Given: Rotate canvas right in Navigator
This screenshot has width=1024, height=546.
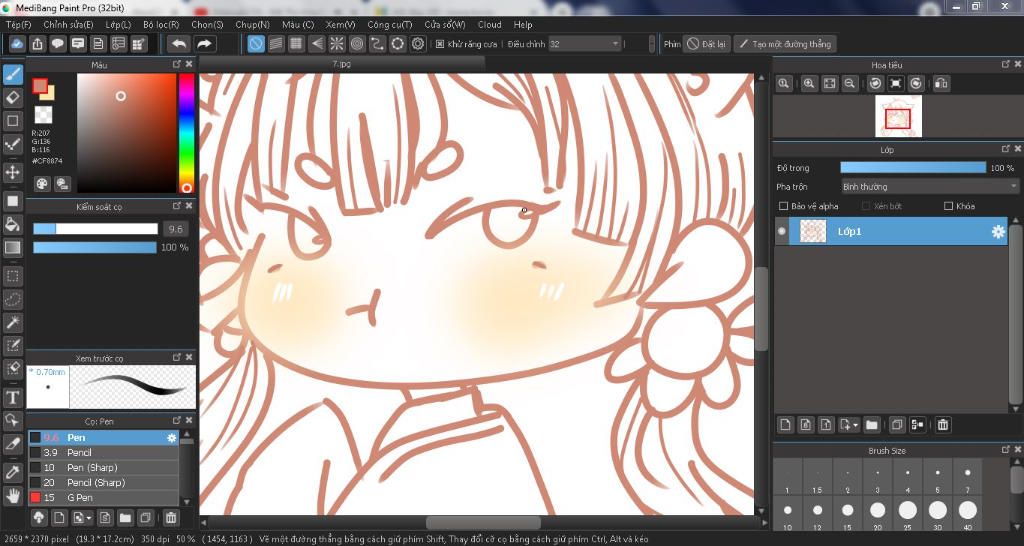Looking at the screenshot, I should click(916, 84).
